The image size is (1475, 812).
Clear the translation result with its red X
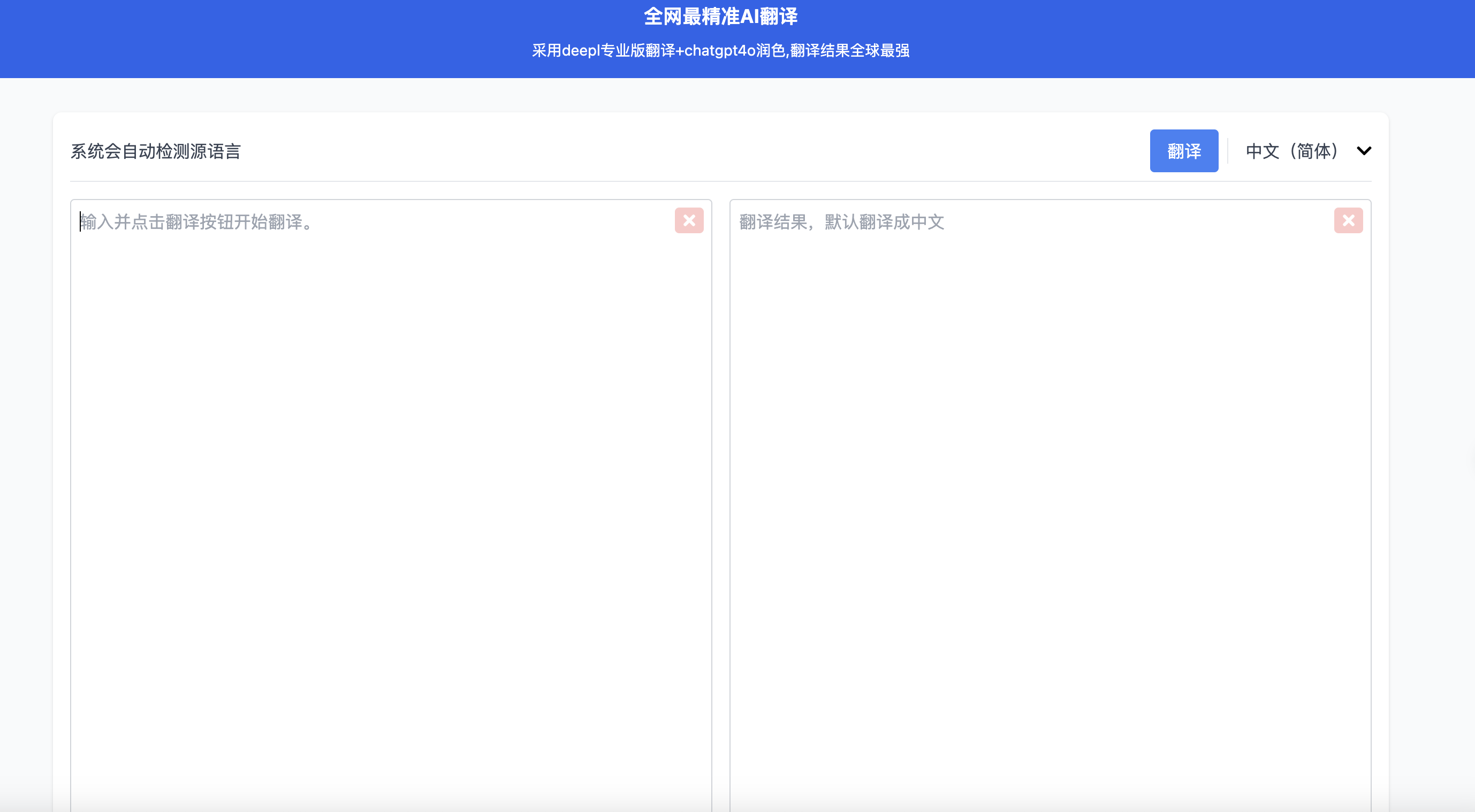pyautogui.click(x=1348, y=220)
